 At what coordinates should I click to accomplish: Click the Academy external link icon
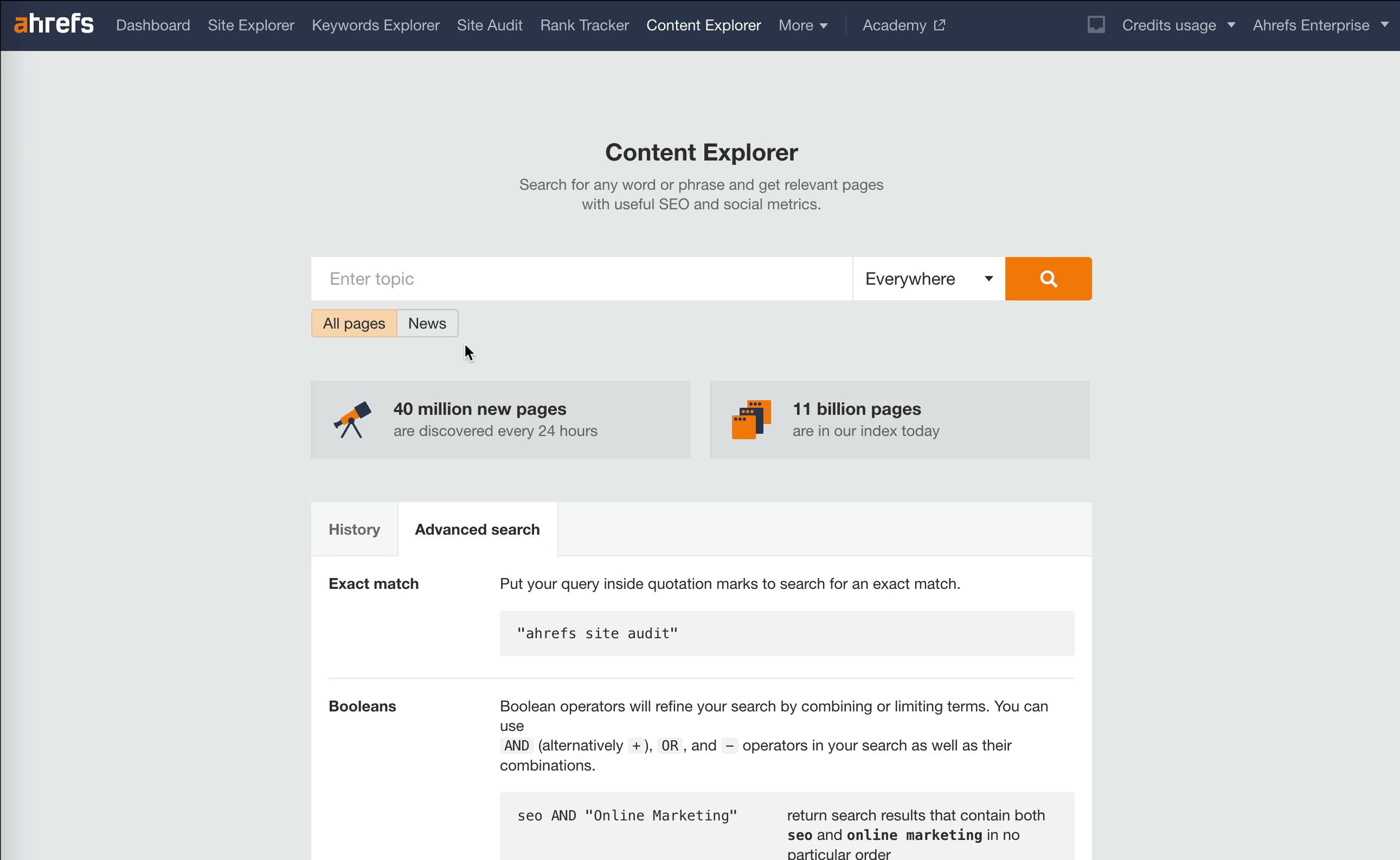point(940,25)
